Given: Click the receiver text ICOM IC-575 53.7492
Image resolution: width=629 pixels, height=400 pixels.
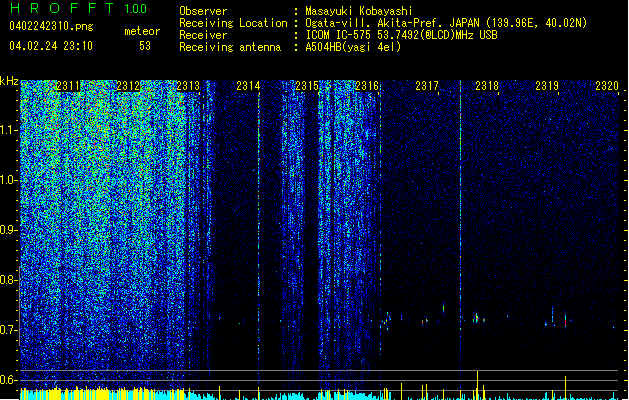Looking at the screenshot, I should (x=401, y=35).
